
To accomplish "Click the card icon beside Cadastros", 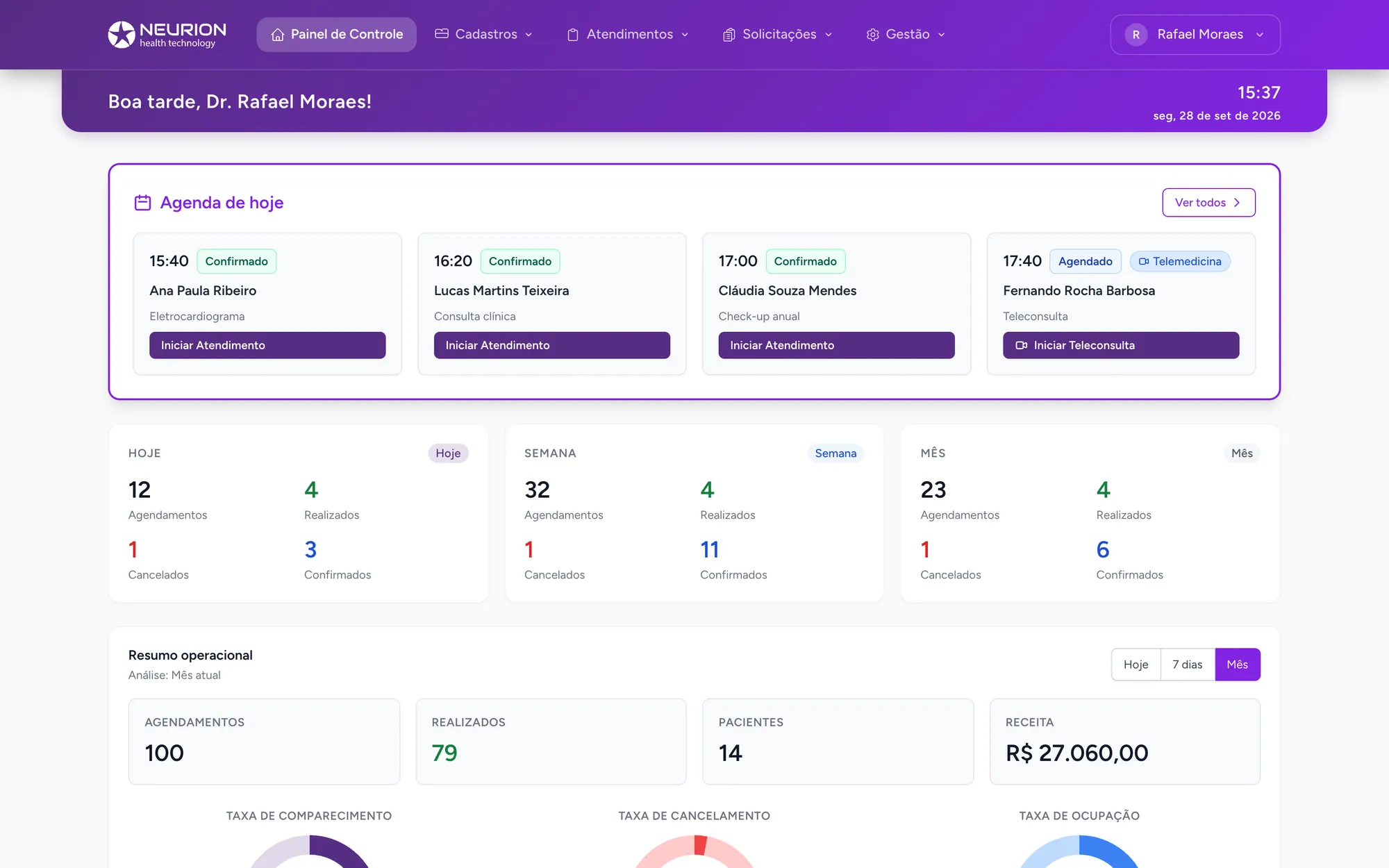I will pos(442,34).
